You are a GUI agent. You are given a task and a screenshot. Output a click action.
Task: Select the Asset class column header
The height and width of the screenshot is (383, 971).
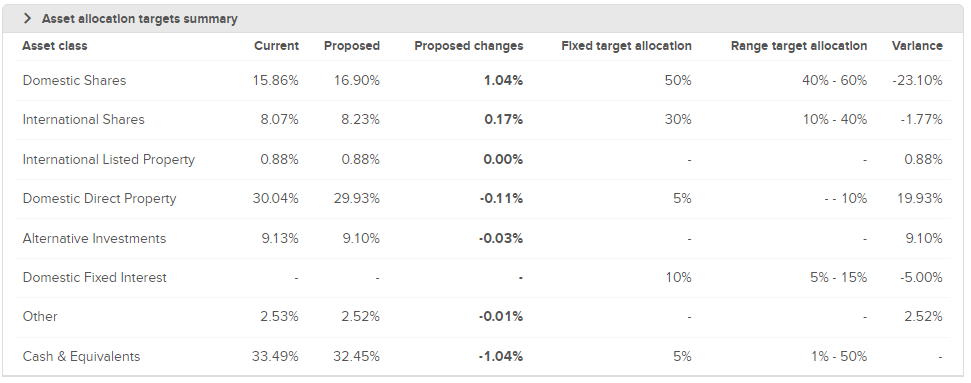54,46
